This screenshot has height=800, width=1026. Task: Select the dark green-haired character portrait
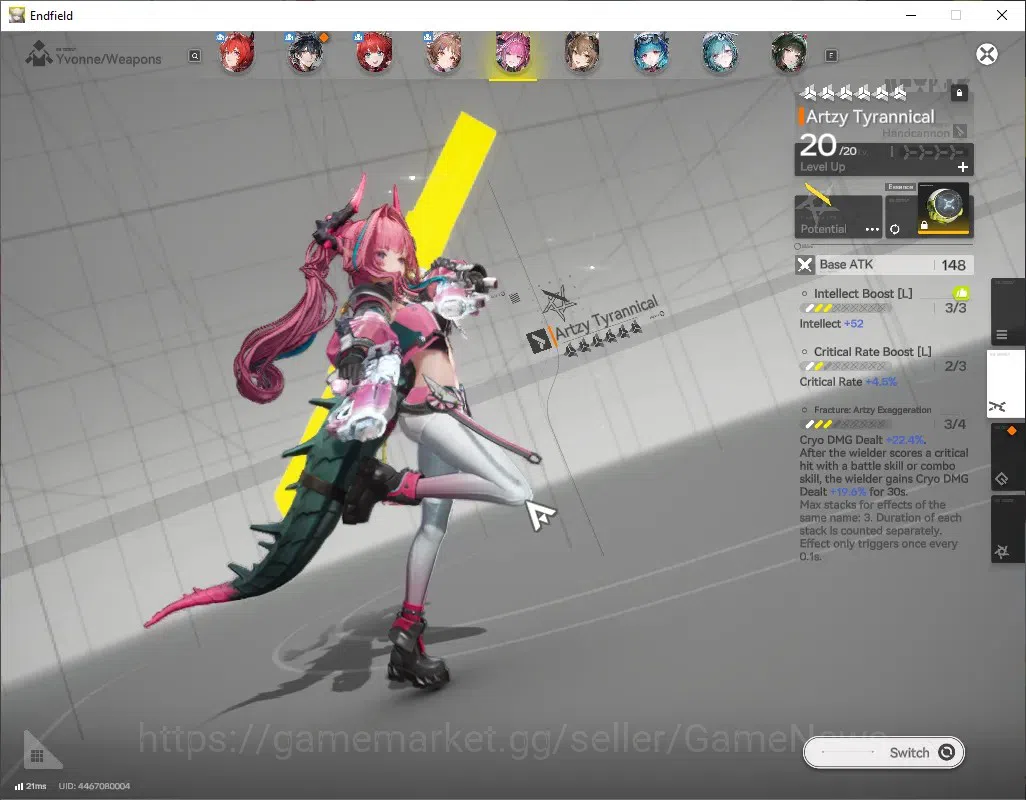(x=788, y=52)
